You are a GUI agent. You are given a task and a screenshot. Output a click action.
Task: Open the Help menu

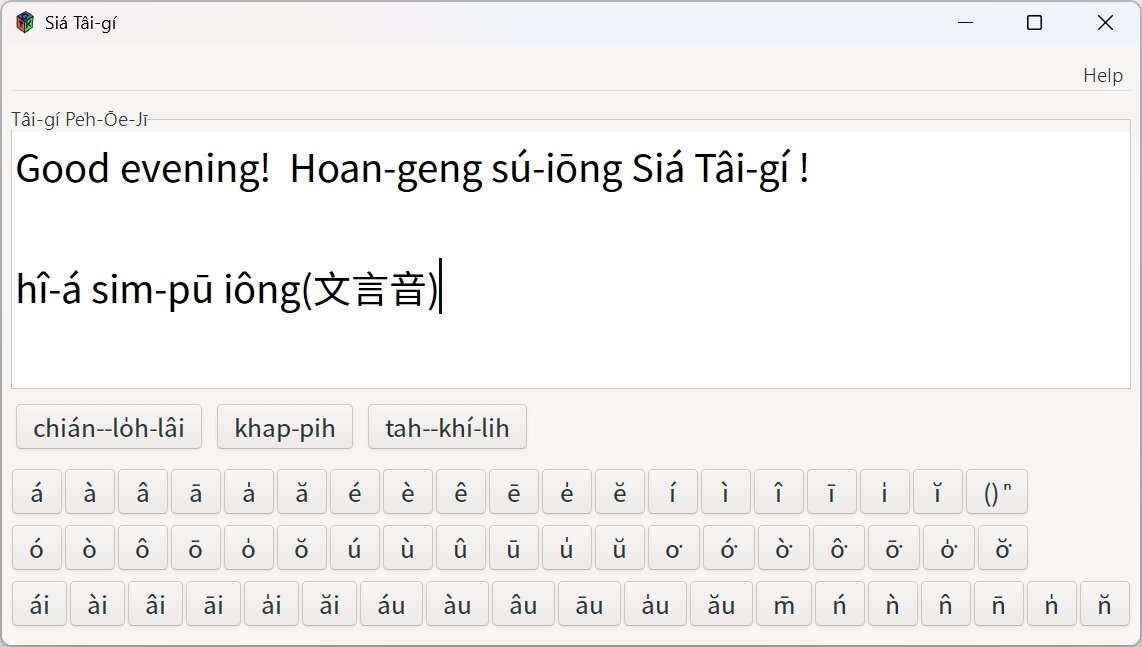[1102, 75]
